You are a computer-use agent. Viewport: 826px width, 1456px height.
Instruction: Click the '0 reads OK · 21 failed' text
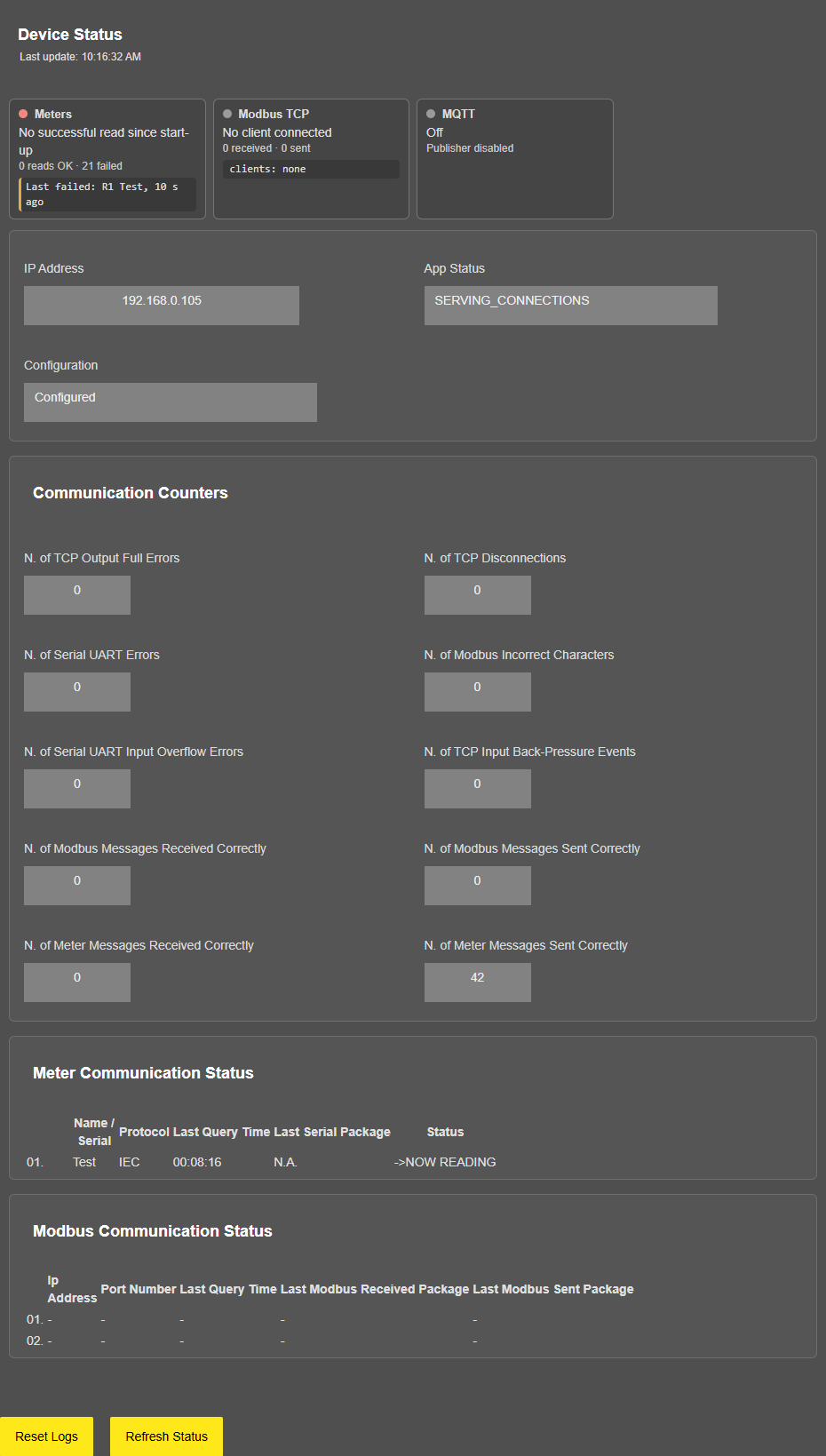click(x=71, y=166)
